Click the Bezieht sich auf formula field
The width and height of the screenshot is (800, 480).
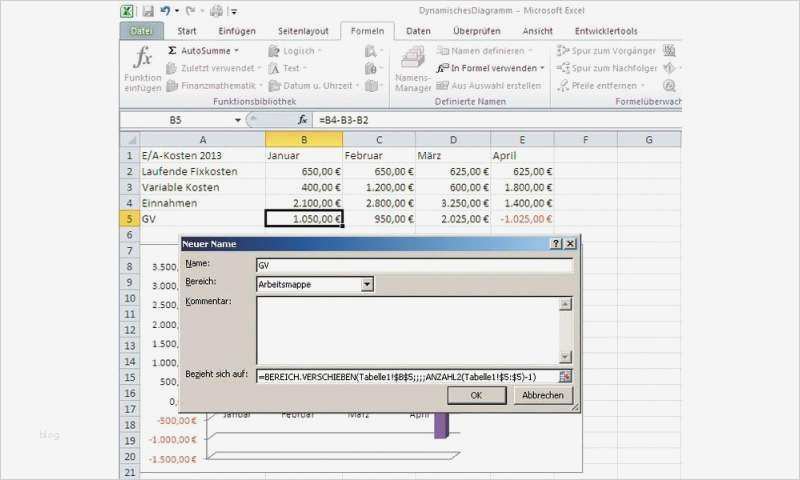pyautogui.click(x=407, y=377)
